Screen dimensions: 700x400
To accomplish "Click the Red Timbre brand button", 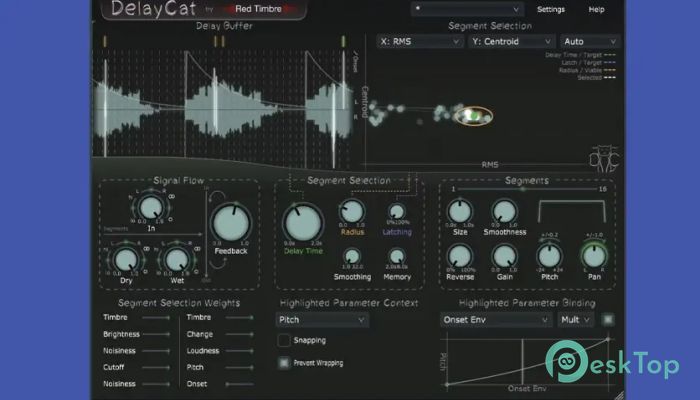I will click(x=262, y=12).
